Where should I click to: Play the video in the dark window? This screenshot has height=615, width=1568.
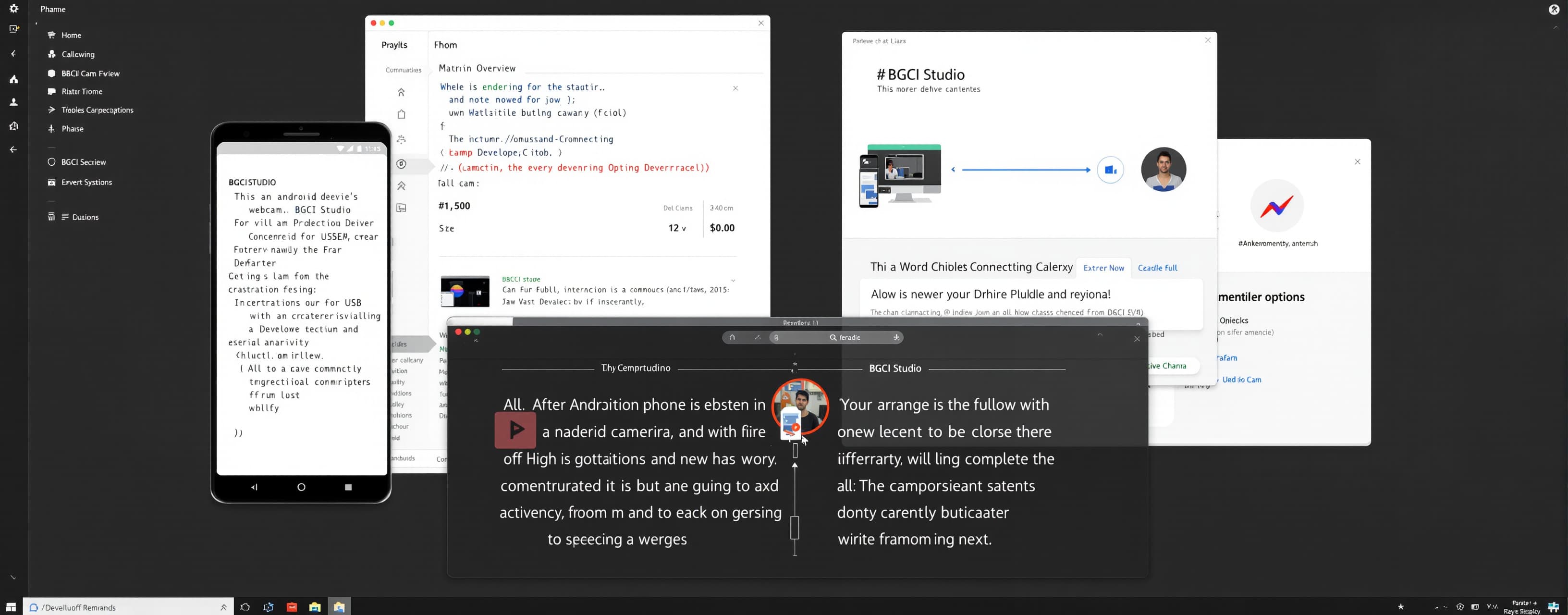pos(515,430)
